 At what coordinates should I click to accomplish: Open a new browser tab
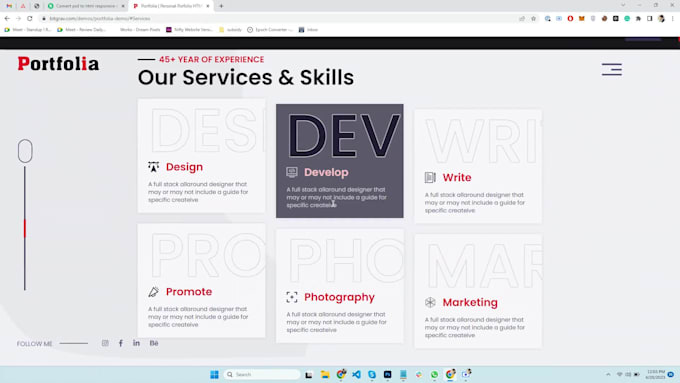(221, 6)
